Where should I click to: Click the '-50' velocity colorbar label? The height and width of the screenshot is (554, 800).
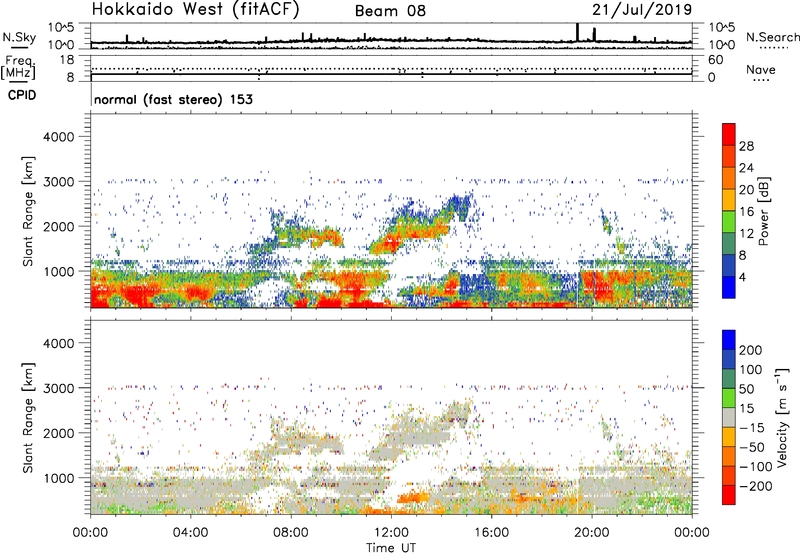pos(752,447)
